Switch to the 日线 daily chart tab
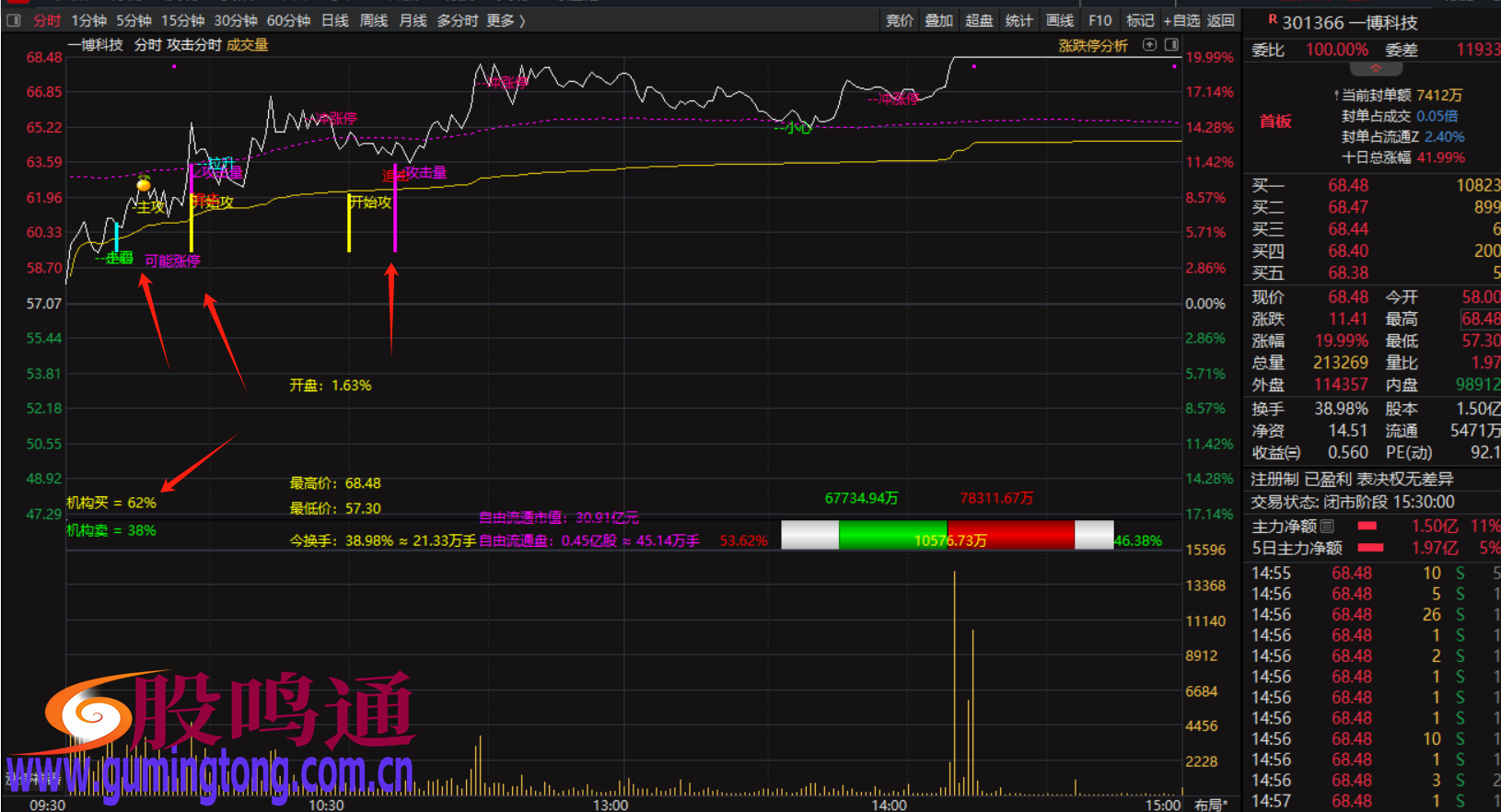The width and height of the screenshot is (1501, 812). point(334,20)
